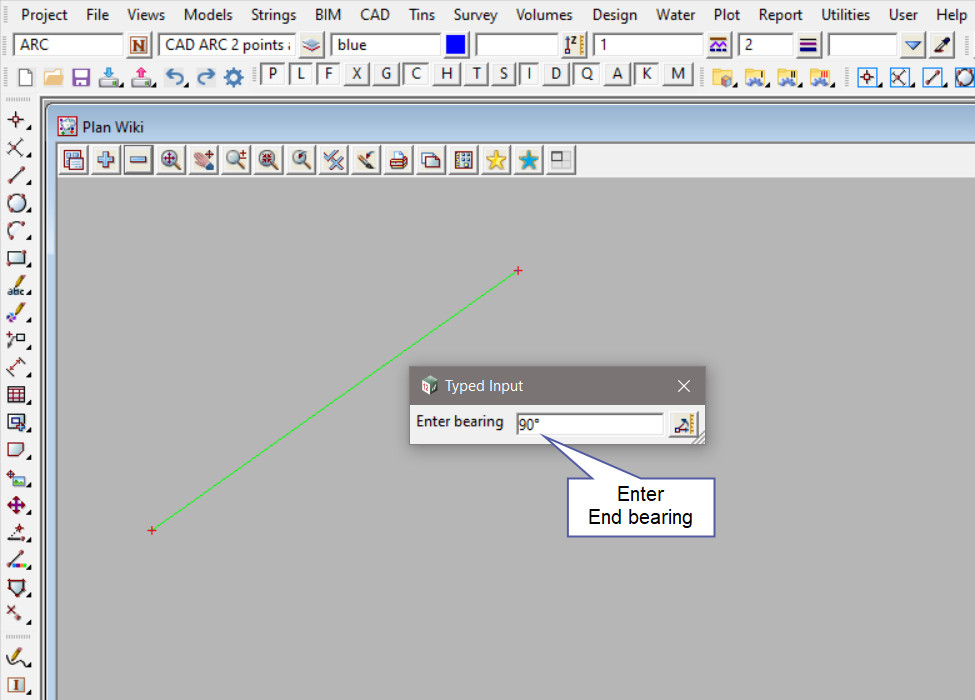Click the blue plus add-models icon
The image size is (975, 700).
pos(105,160)
